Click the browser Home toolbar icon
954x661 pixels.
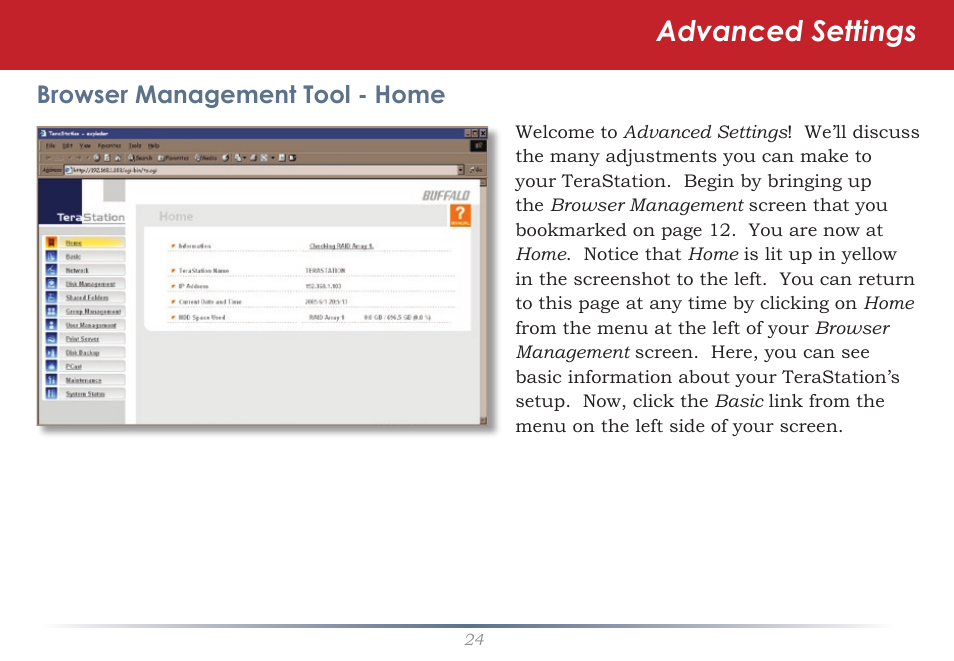click(117, 158)
